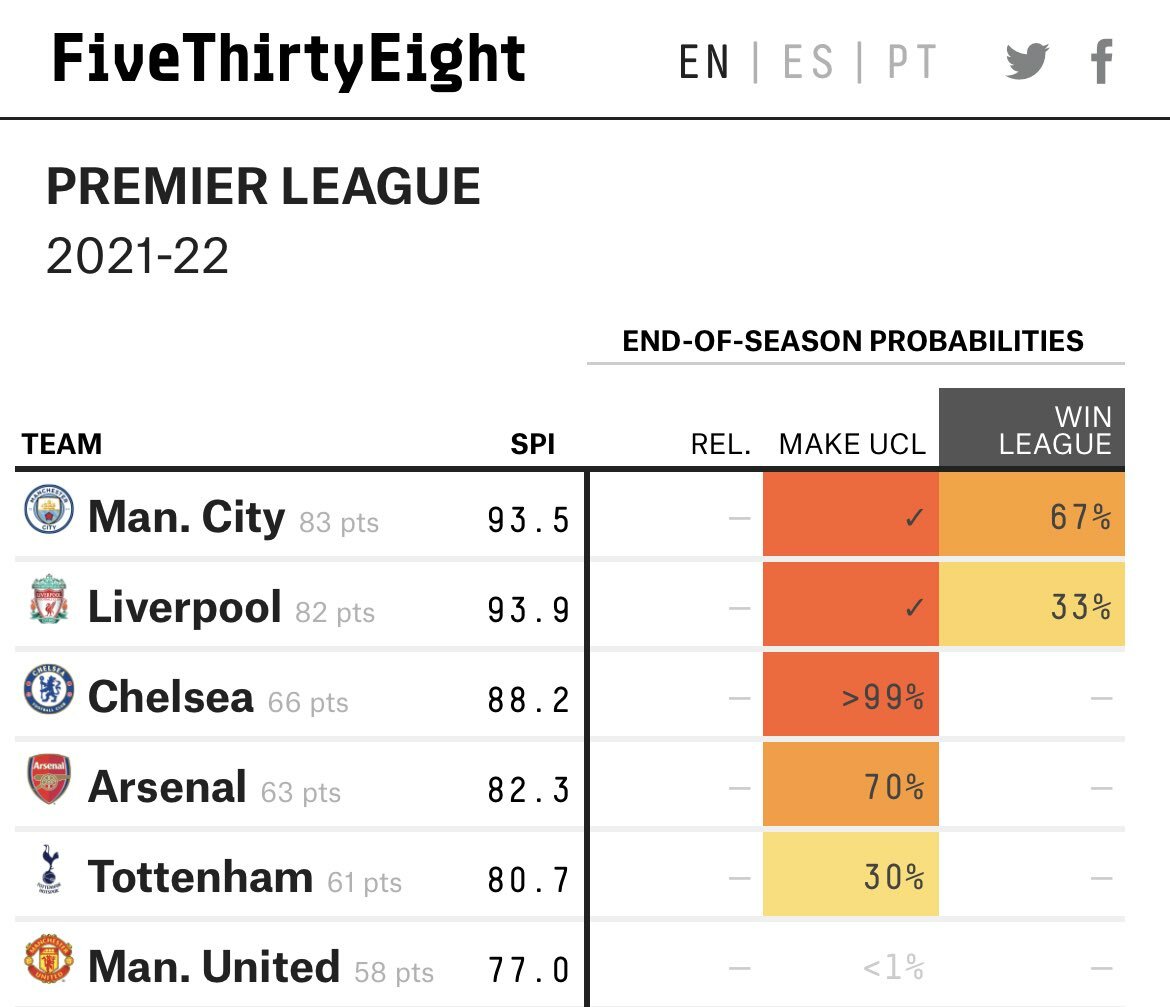This screenshot has width=1170, height=1007.
Task: Click the Facebook share icon
Action: tap(1101, 62)
